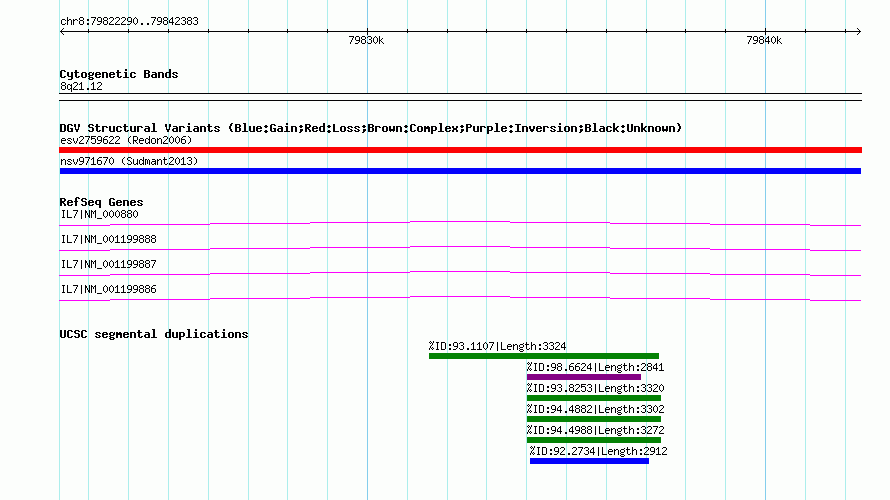The width and height of the screenshot is (890, 500).
Task: Click the %ID:94.4988|Length:3272 label
Action: pos(595,430)
